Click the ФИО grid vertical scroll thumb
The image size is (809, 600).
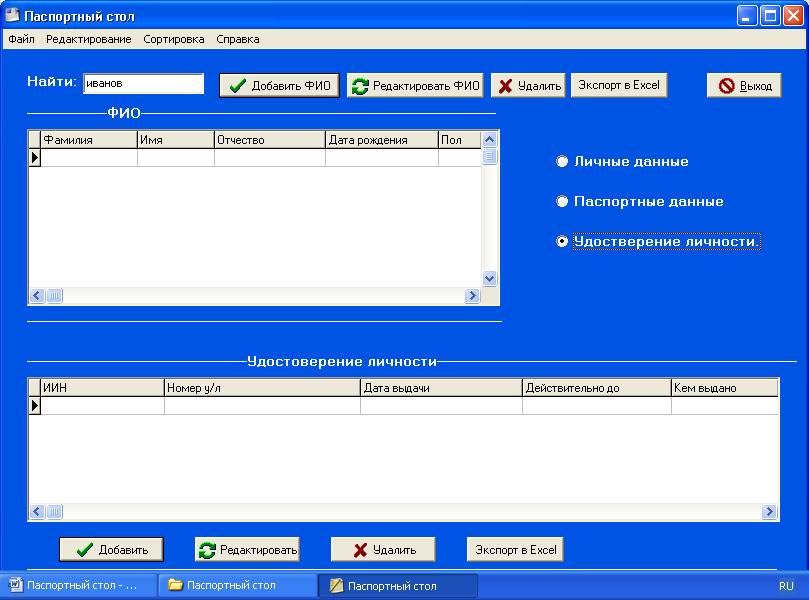point(489,156)
